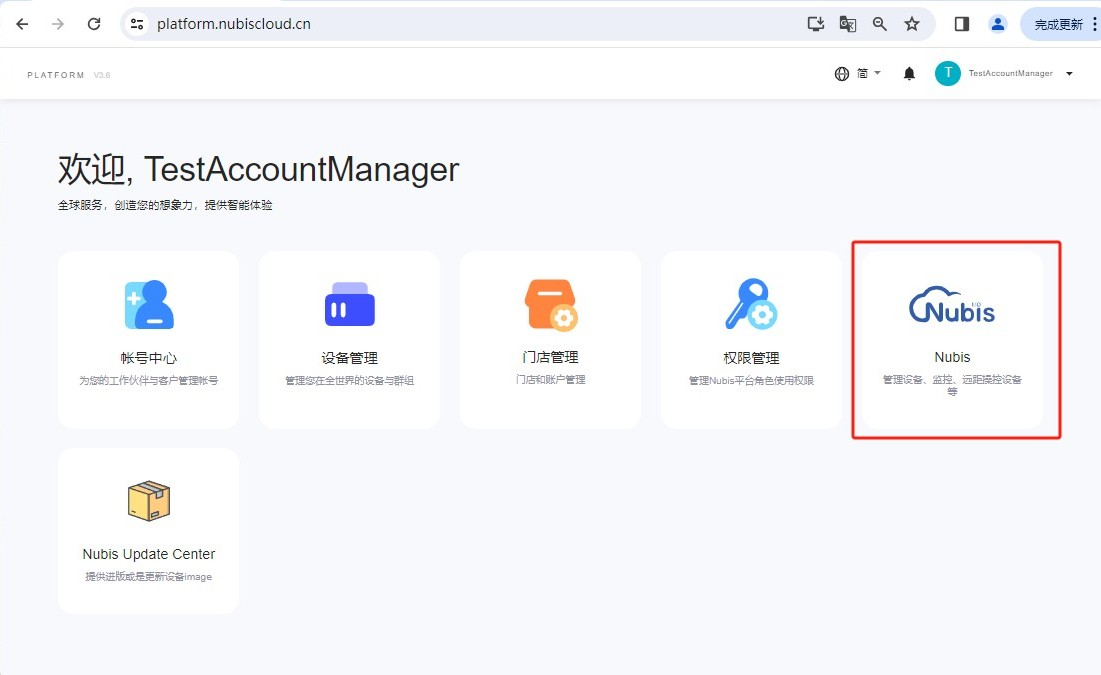Click the address bar URL platform.nubiscloud.cn
1101x675 pixels.
(x=234, y=24)
